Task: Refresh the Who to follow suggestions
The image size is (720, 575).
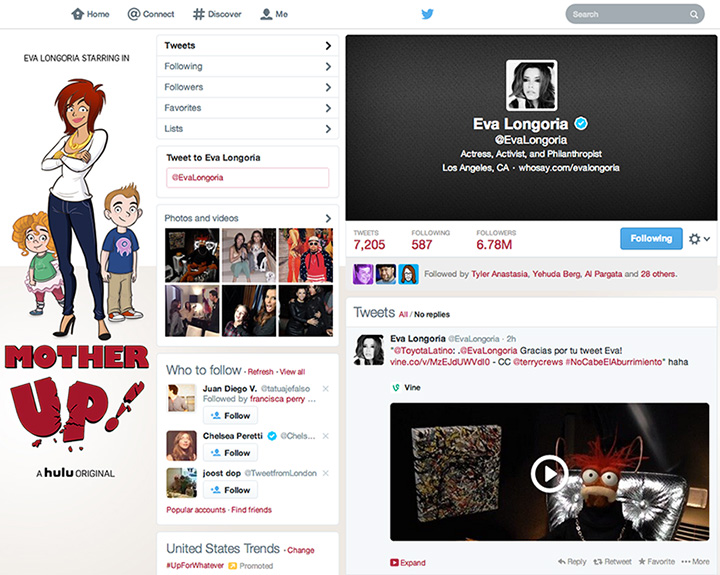Action: click(260, 372)
